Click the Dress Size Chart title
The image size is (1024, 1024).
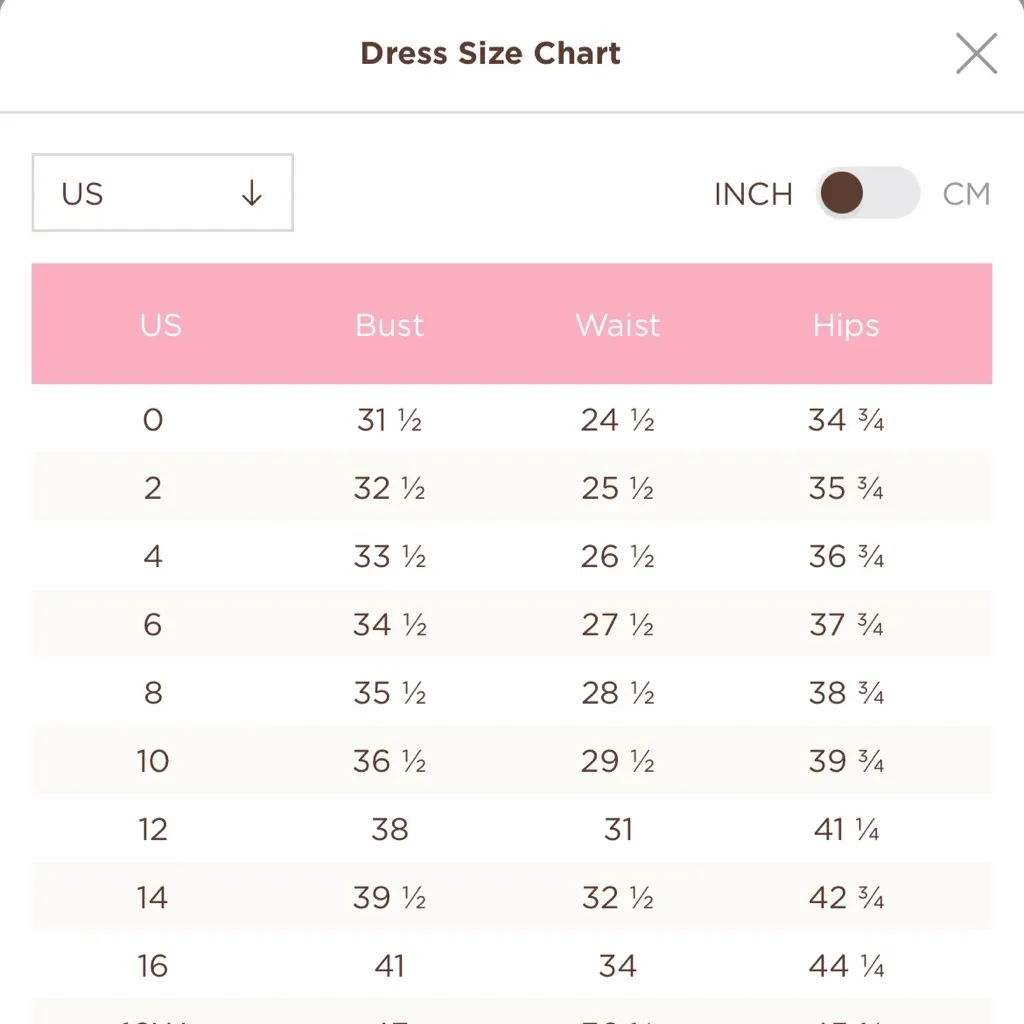(490, 53)
